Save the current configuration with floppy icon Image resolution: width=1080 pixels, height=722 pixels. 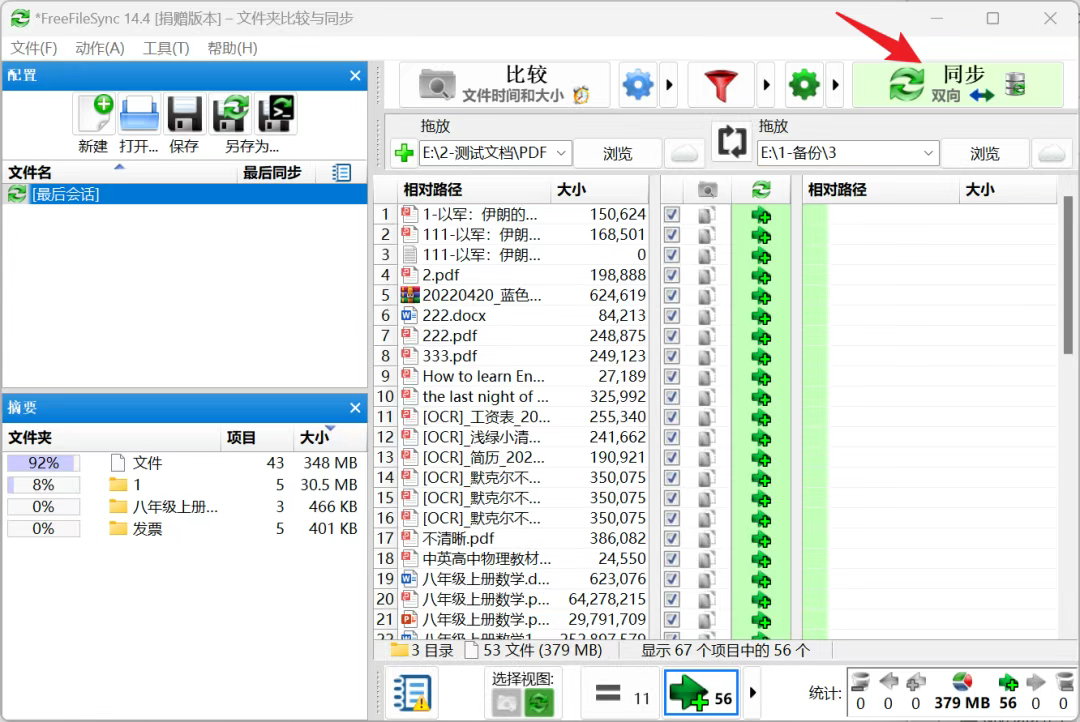tap(184, 114)
